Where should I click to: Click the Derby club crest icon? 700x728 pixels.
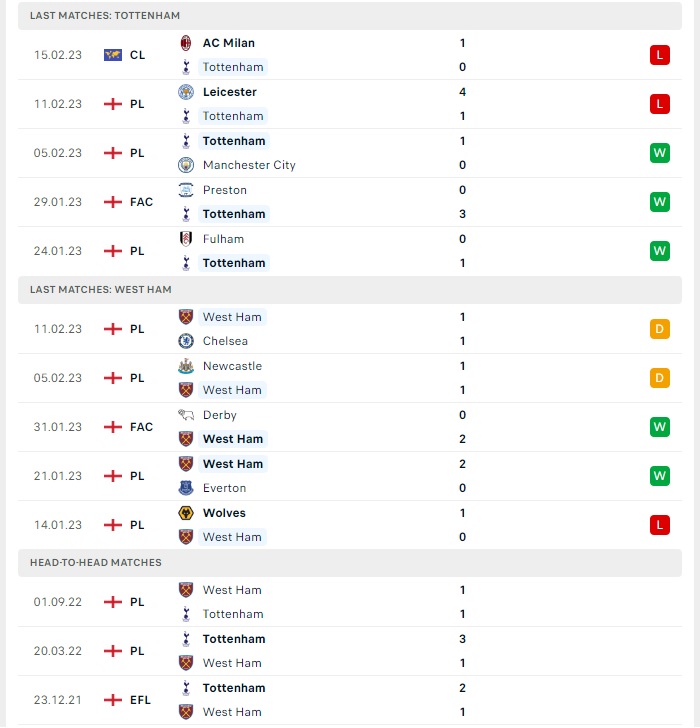point(186,415)
